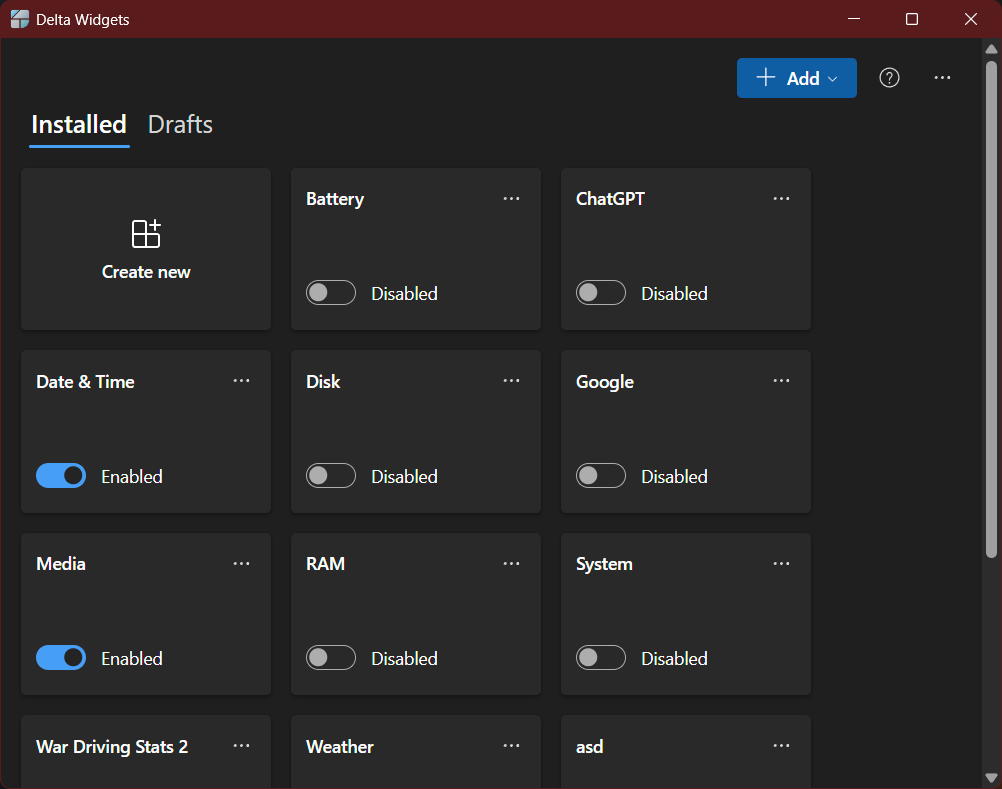Open more options for asd widget
This screenshot has width=1002, height=789.
[x=781, y=746]
